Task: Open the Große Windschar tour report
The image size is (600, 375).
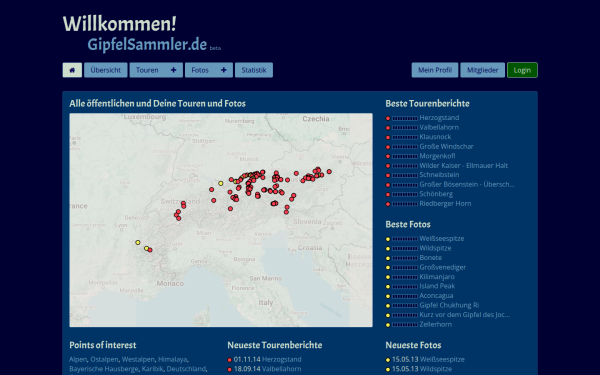Action: 446,146
